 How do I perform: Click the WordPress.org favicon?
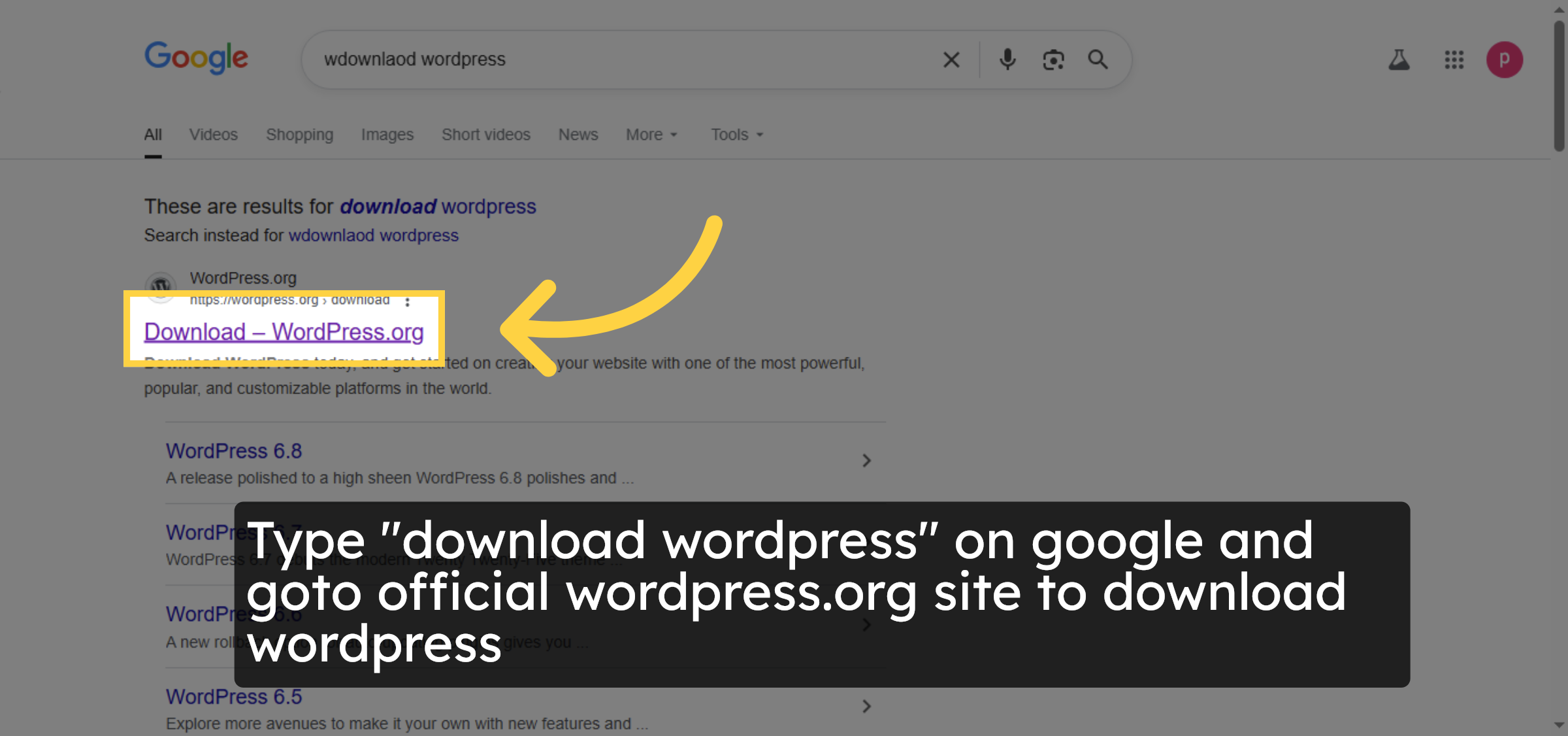tap(161, 287)
